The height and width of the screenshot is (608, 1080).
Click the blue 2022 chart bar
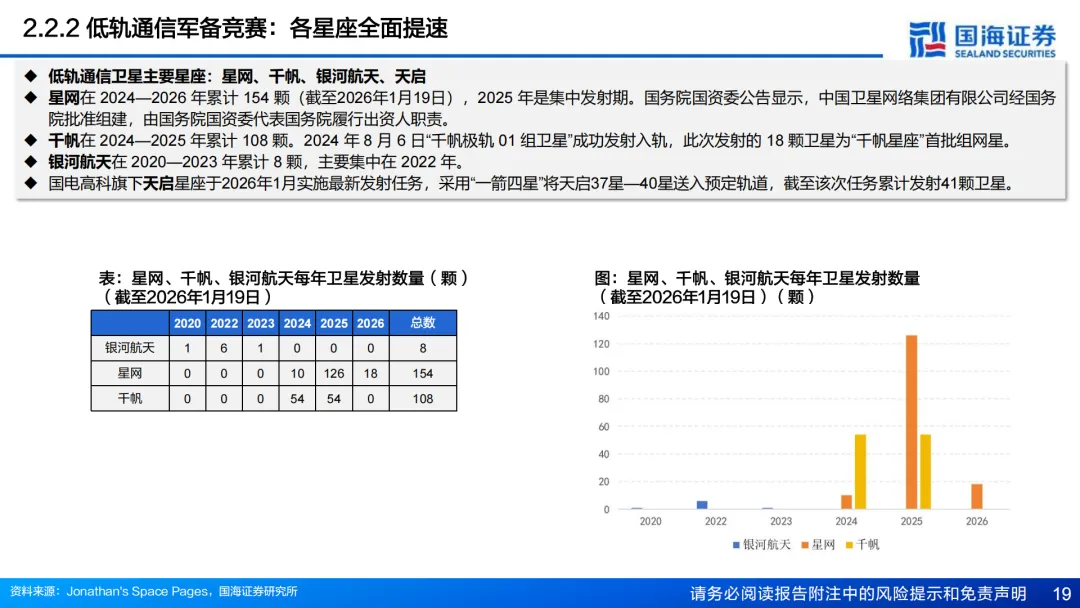pyautogui.click(x=702, y=505)
